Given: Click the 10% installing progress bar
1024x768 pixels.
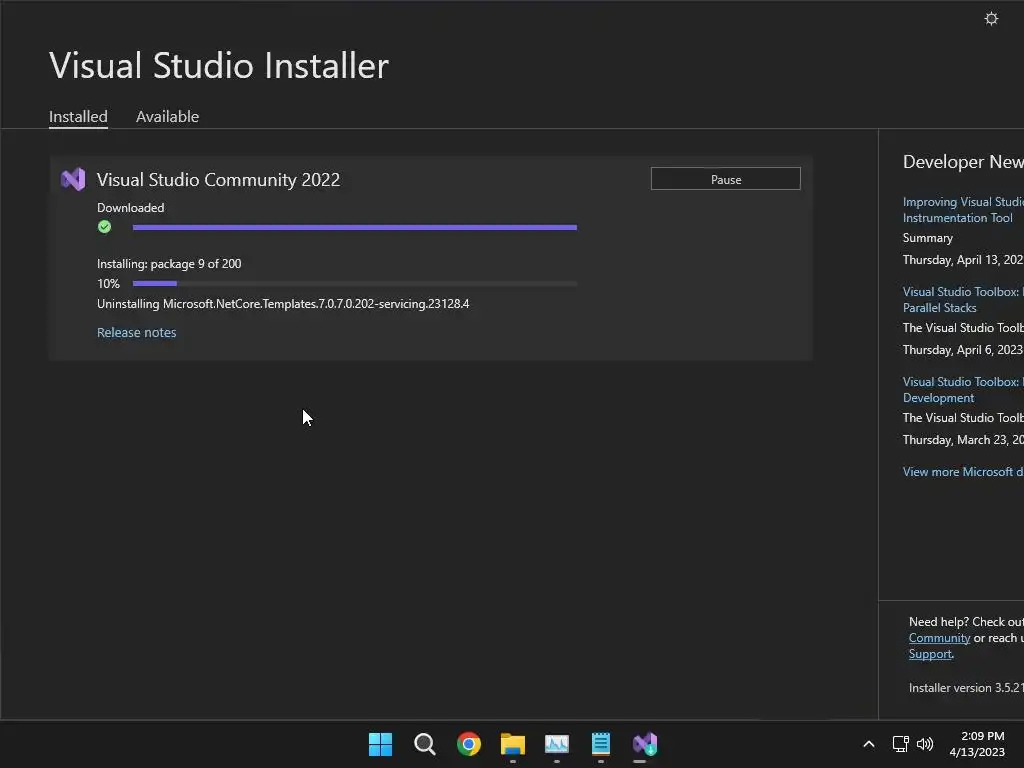Looking at the screenshot, I should coord(355,283).
